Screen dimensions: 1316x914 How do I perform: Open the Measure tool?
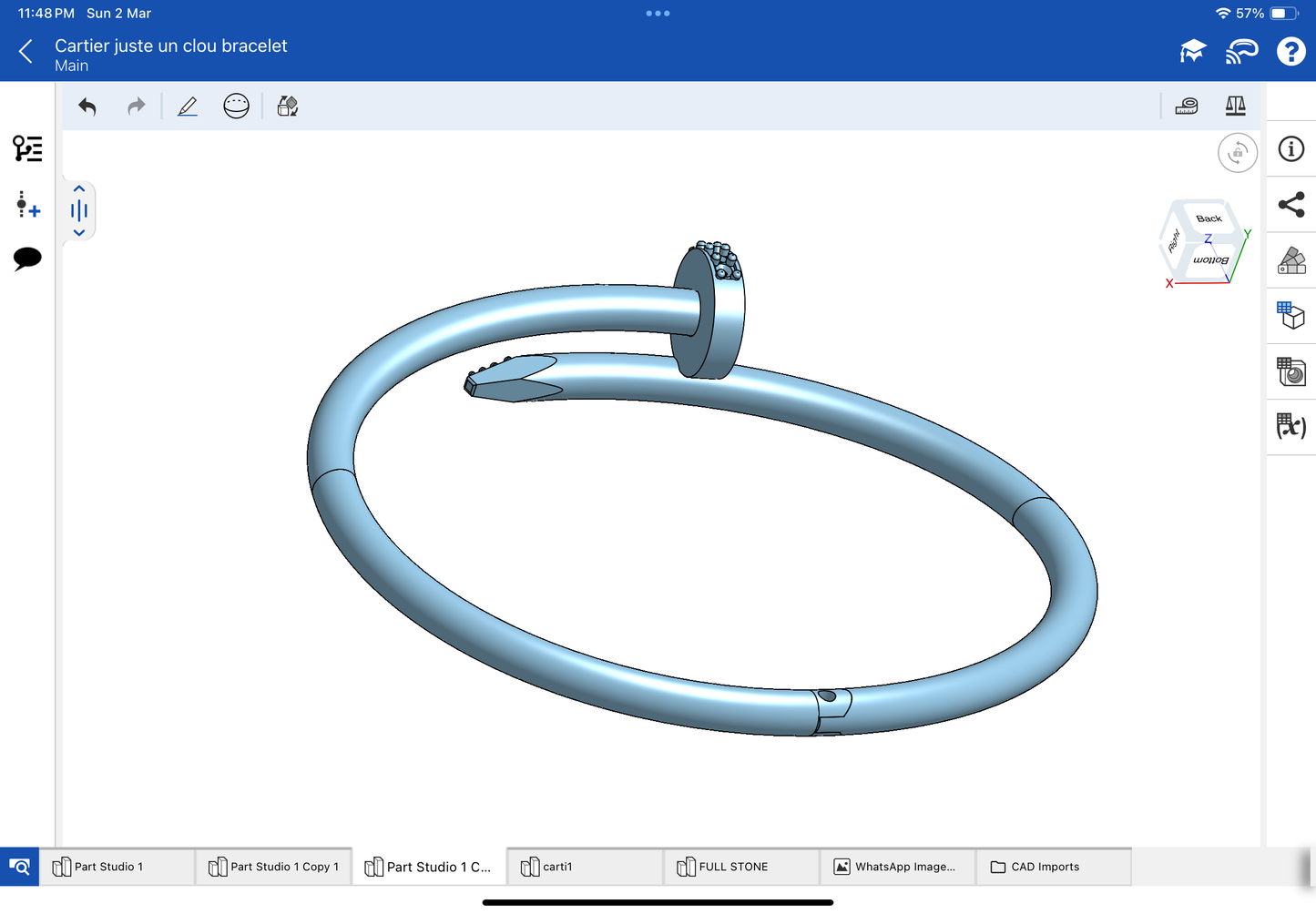pos(1187,107)
